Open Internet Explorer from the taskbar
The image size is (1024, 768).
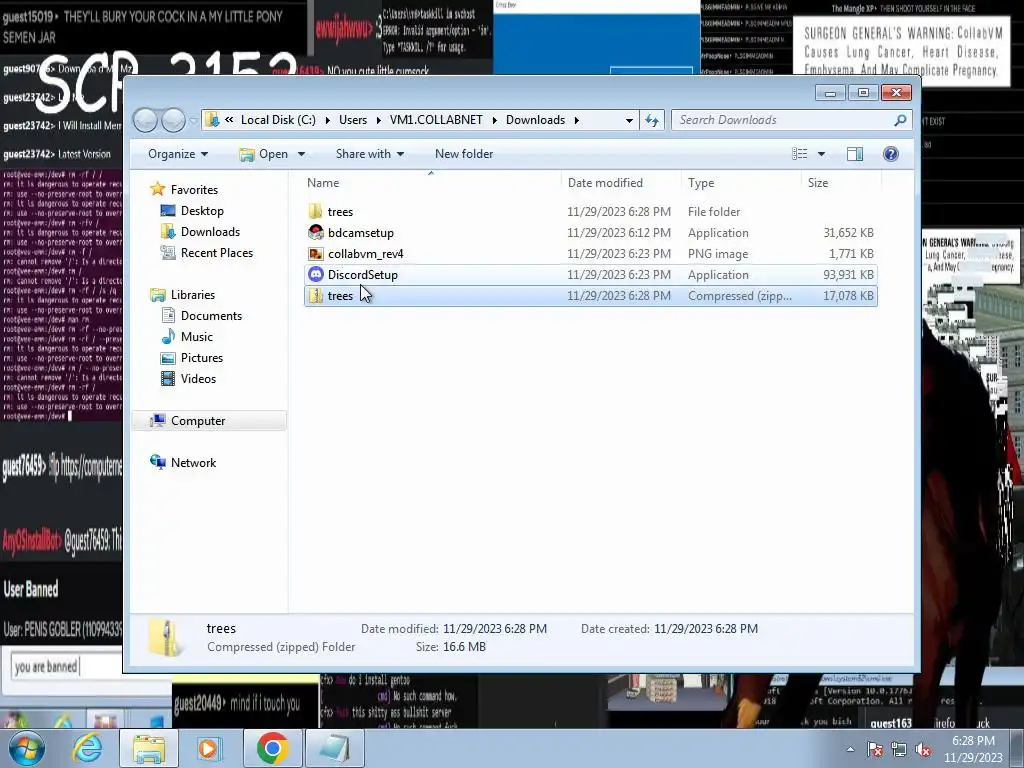pos(88,748)
